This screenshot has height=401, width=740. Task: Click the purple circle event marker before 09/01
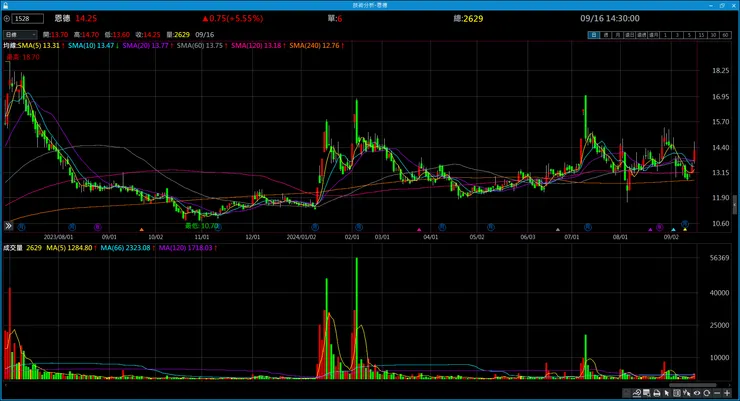pos(97,227)
